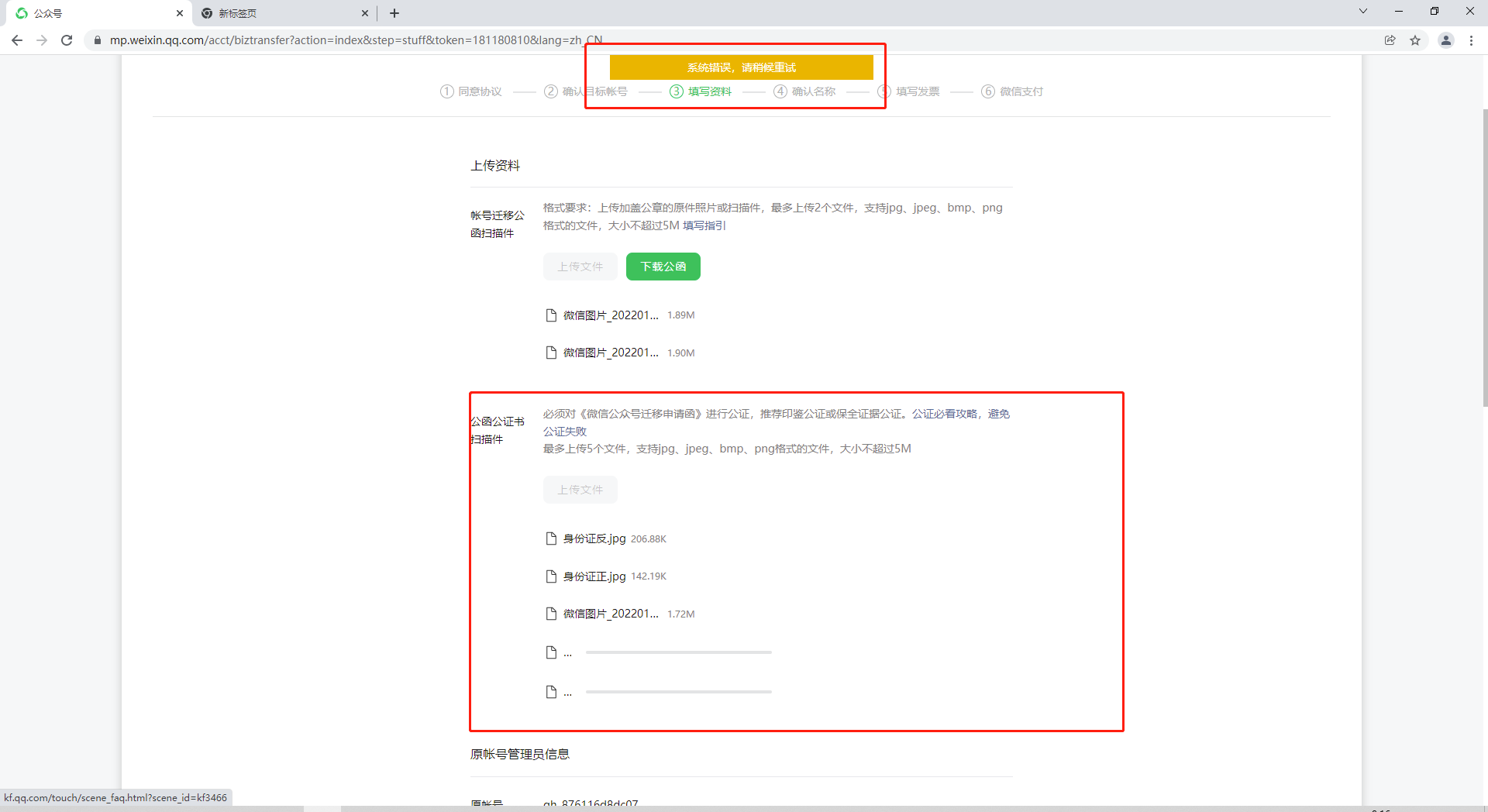Click the vertical page scrollbar

coord(1485,256)
